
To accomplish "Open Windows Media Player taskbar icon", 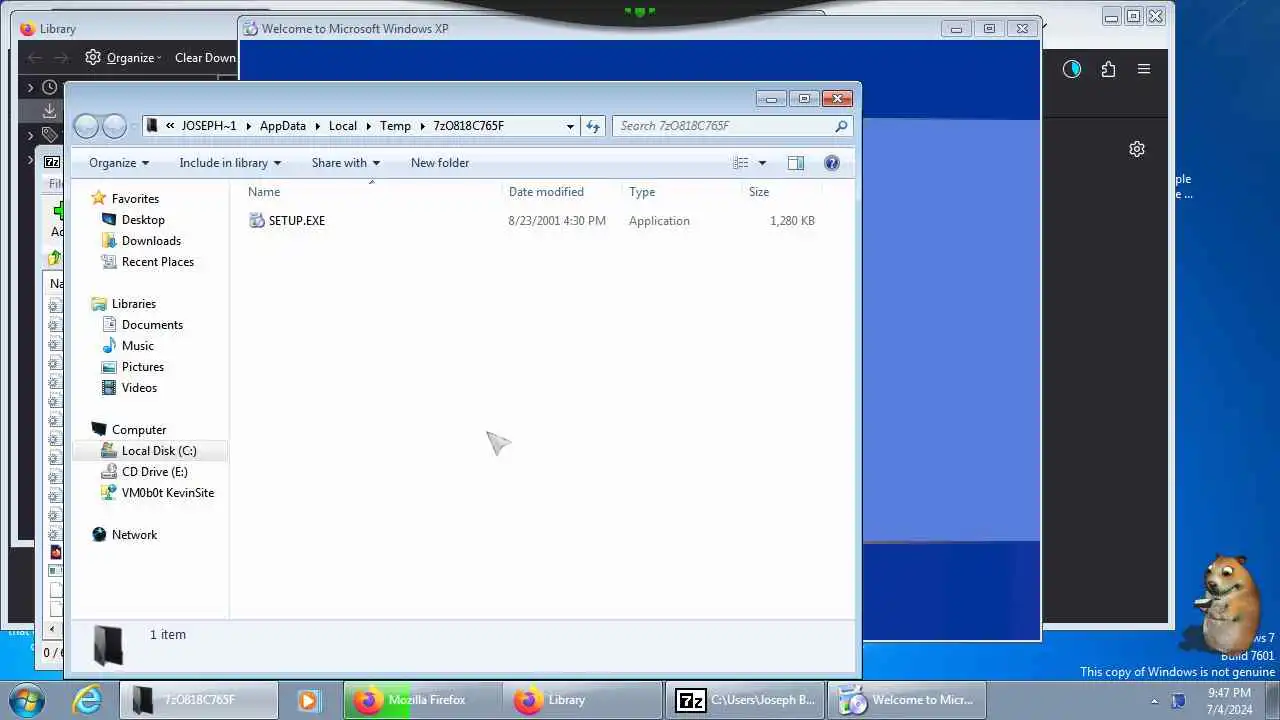I will pos(308,700).
